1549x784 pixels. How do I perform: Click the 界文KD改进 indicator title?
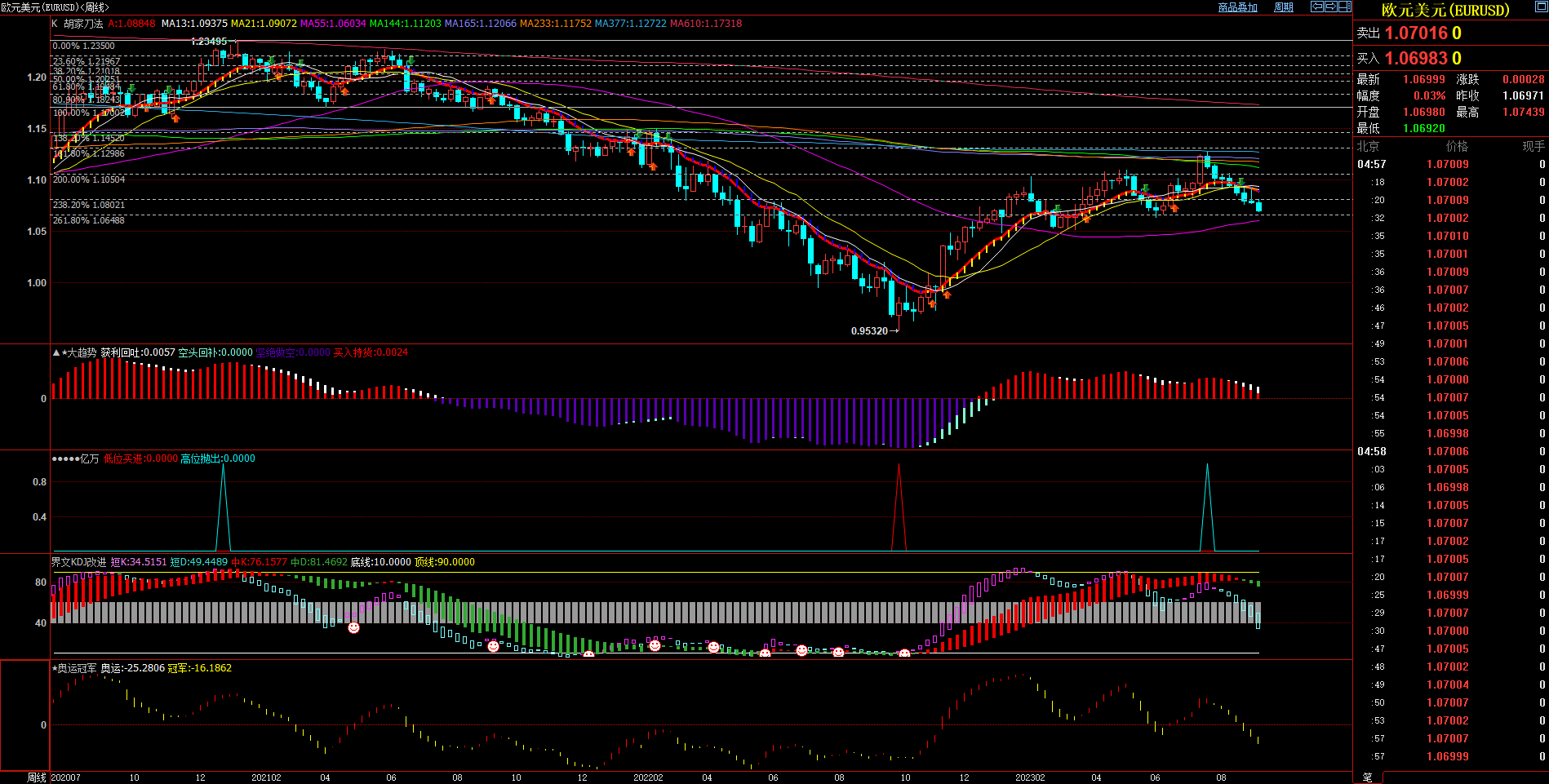pos(78,562)
